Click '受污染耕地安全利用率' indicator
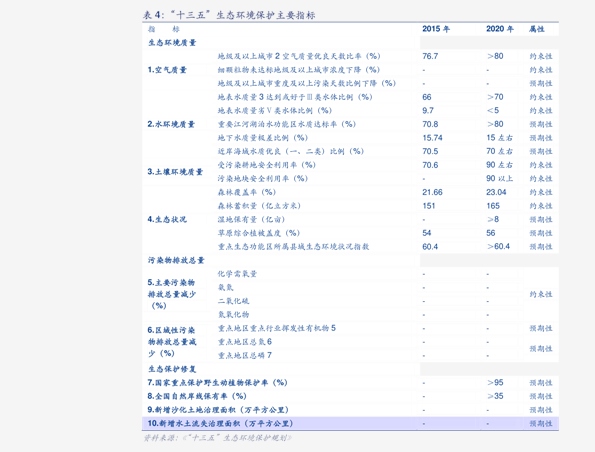 pyautogui.click(x=266, y=165)
